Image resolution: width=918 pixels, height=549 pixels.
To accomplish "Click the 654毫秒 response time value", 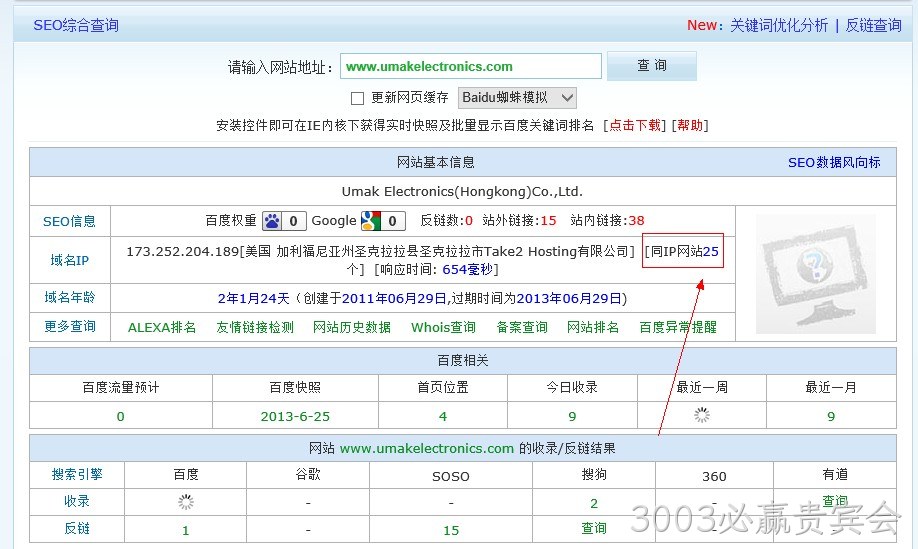I will coord(467,269).
